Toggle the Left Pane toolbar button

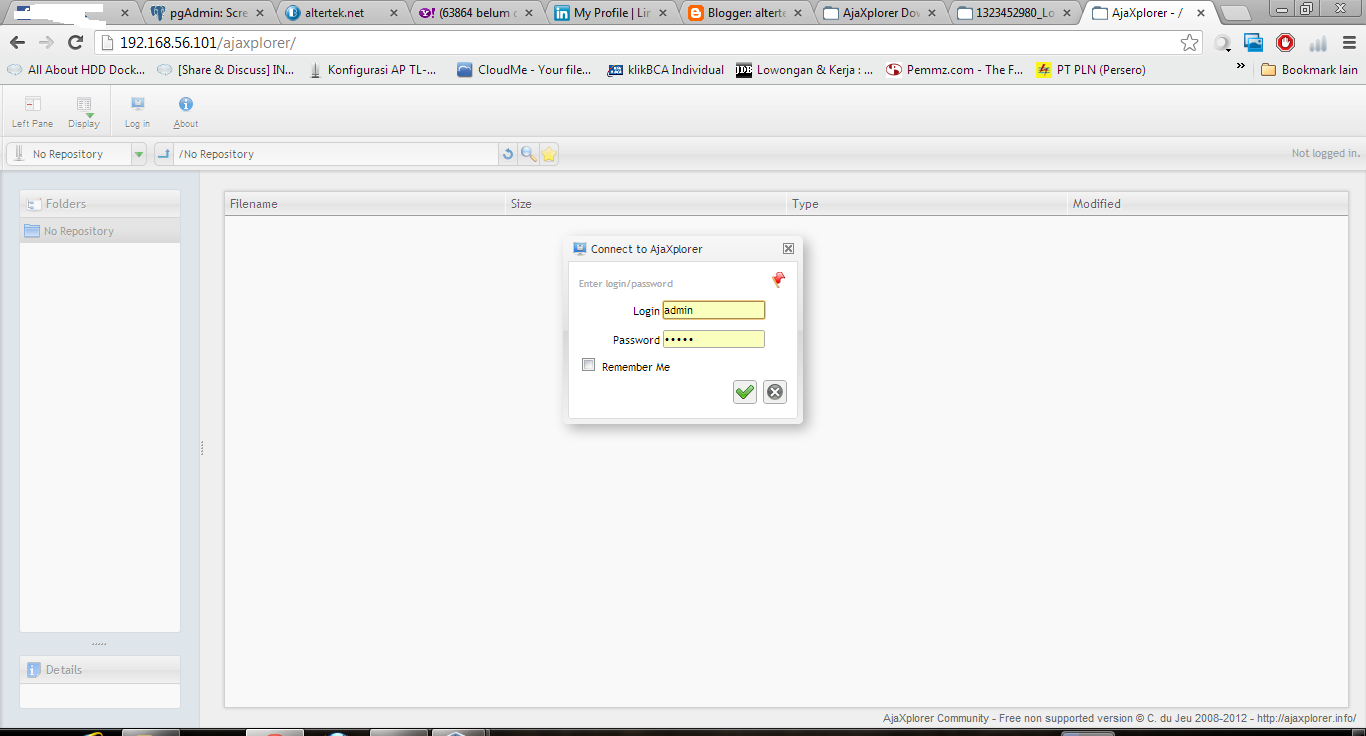click(x=32, y=112)
